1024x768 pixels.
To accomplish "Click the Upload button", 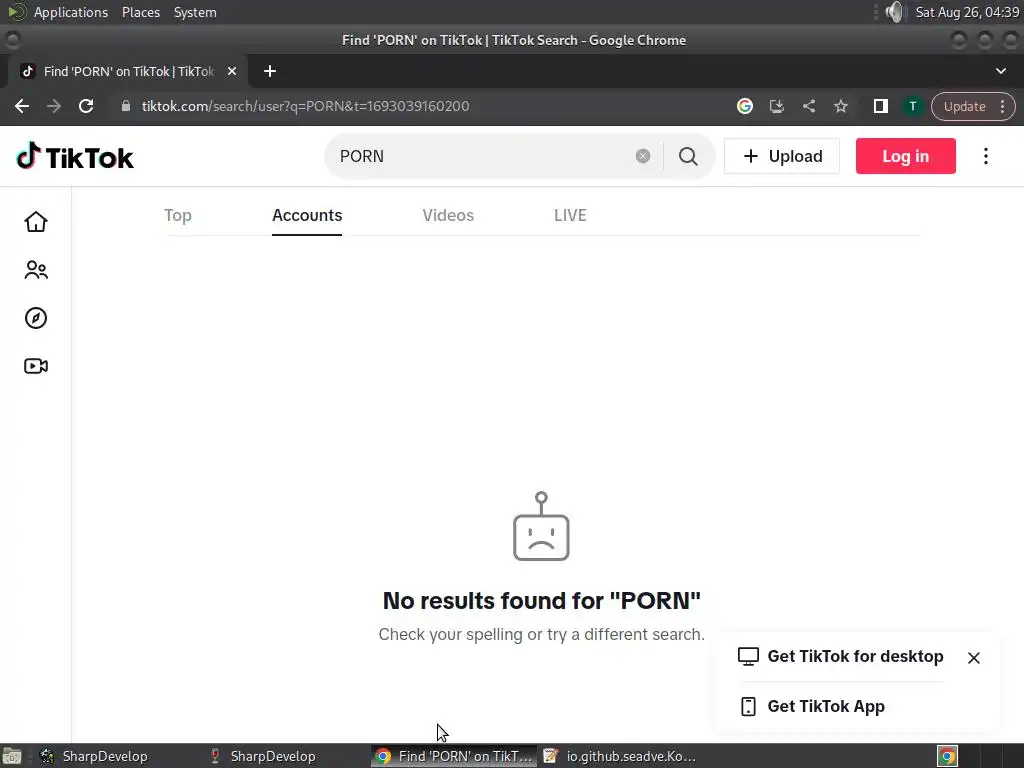I will 782,156.
